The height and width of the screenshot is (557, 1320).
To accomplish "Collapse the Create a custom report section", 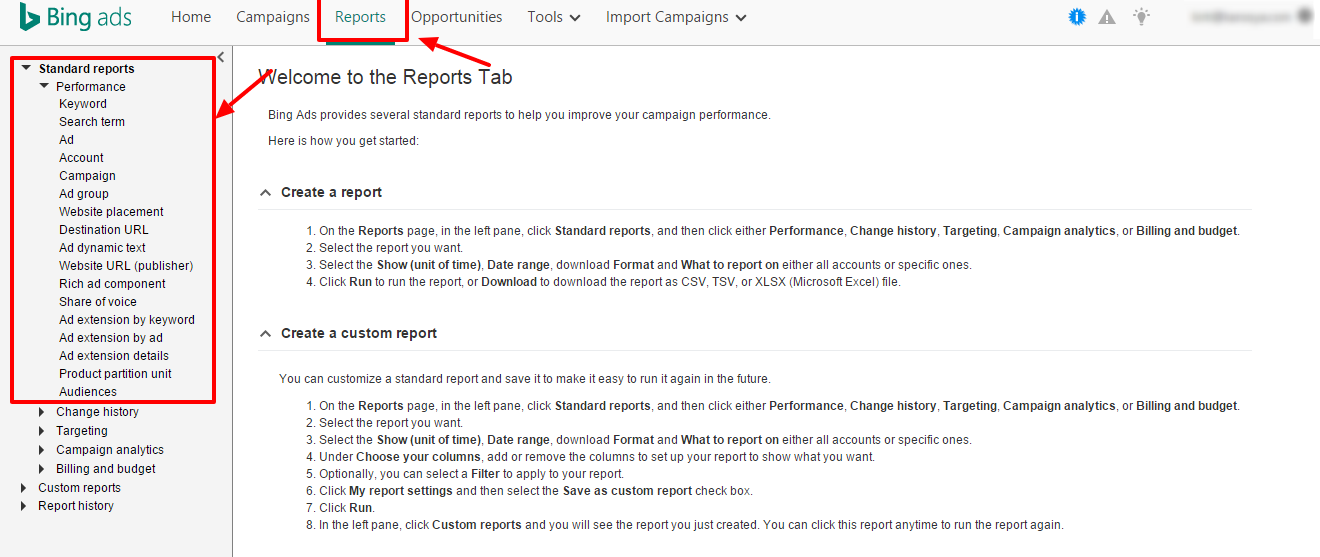I will tap(265, 333).
